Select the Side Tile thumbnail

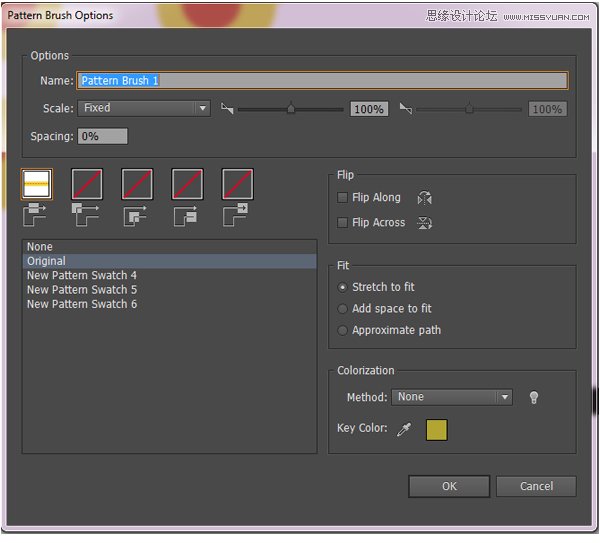pyautogui.click(x=36, y=184)
